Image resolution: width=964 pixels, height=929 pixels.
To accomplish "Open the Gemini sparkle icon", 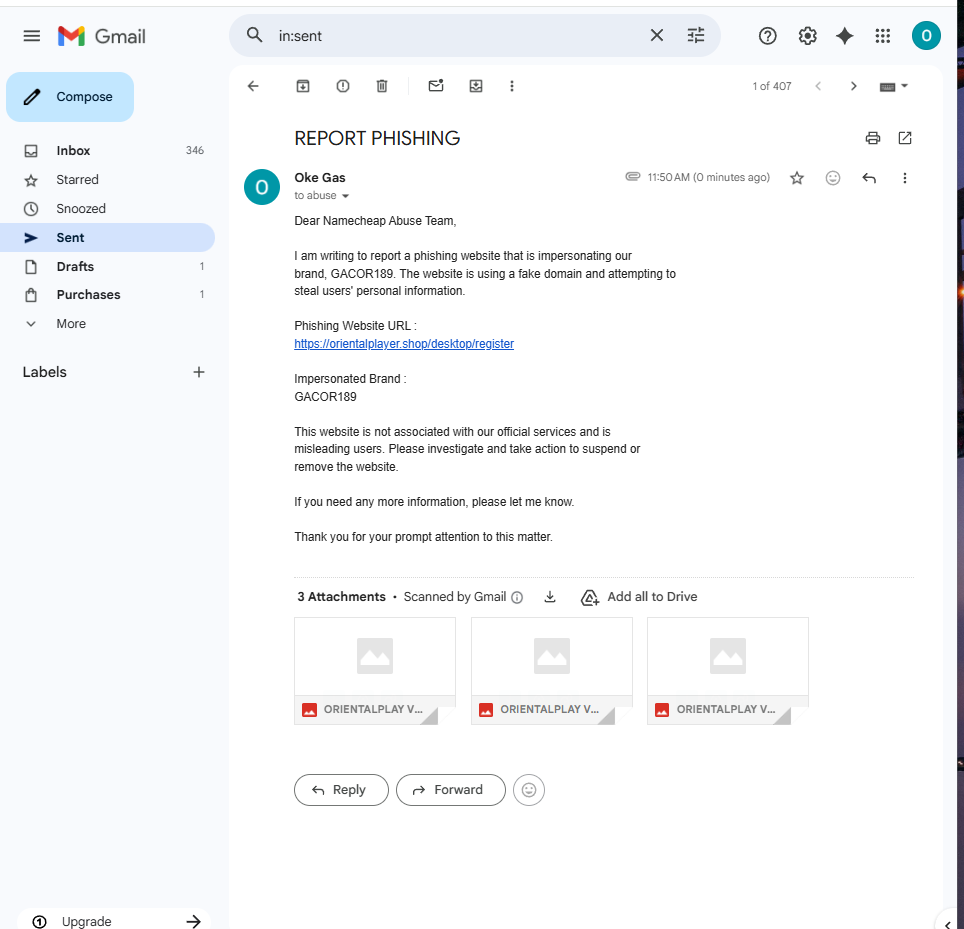I will [x=845, y=36].
